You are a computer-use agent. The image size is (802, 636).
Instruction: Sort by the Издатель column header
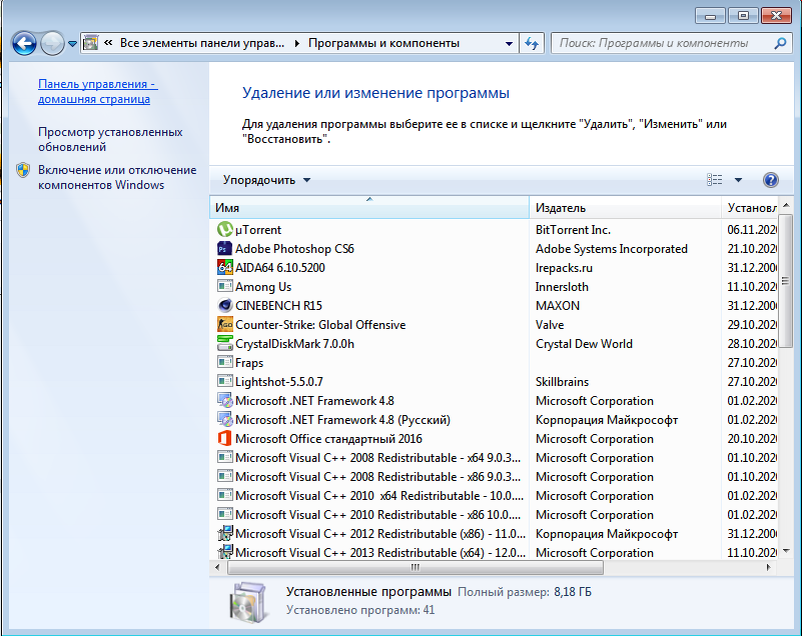click(x=625, y=207)
